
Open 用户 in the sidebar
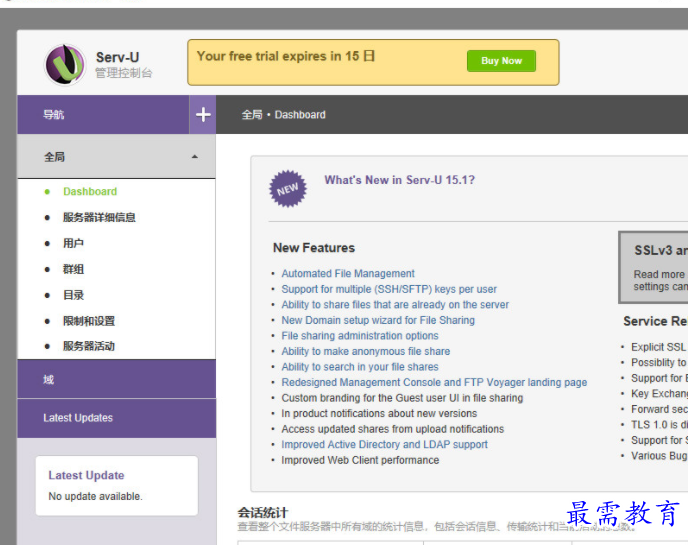coord(73,243)
